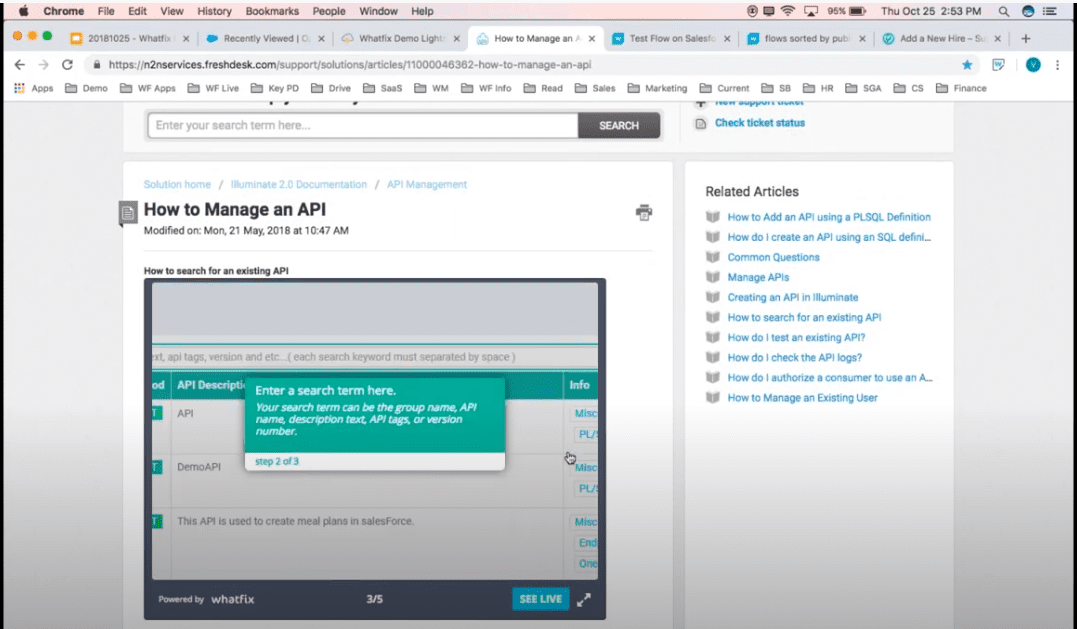Open the Notification Center icon

[x=1050, y=11]
